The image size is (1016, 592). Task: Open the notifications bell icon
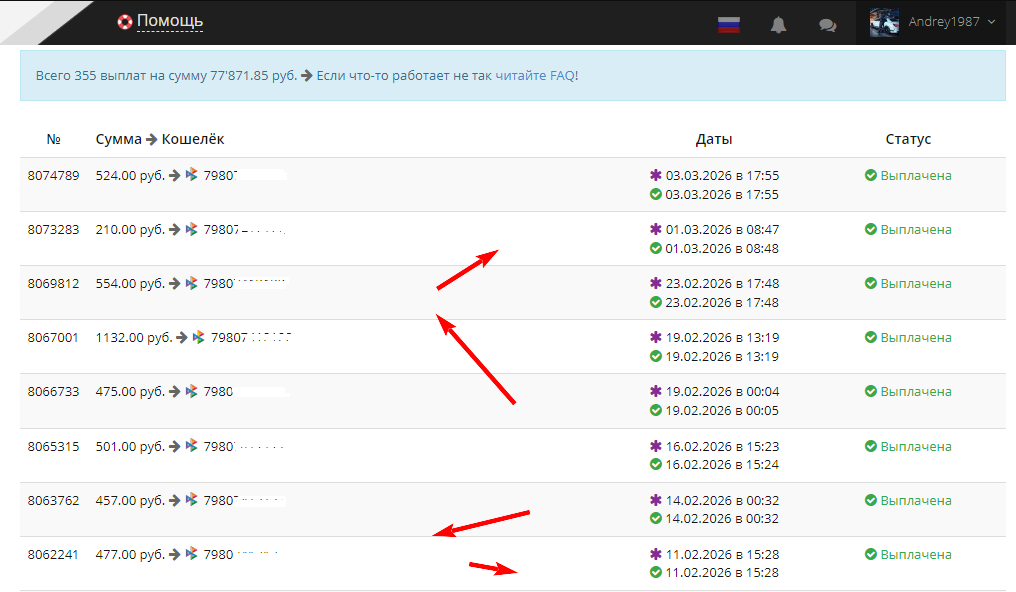[778, 25]
